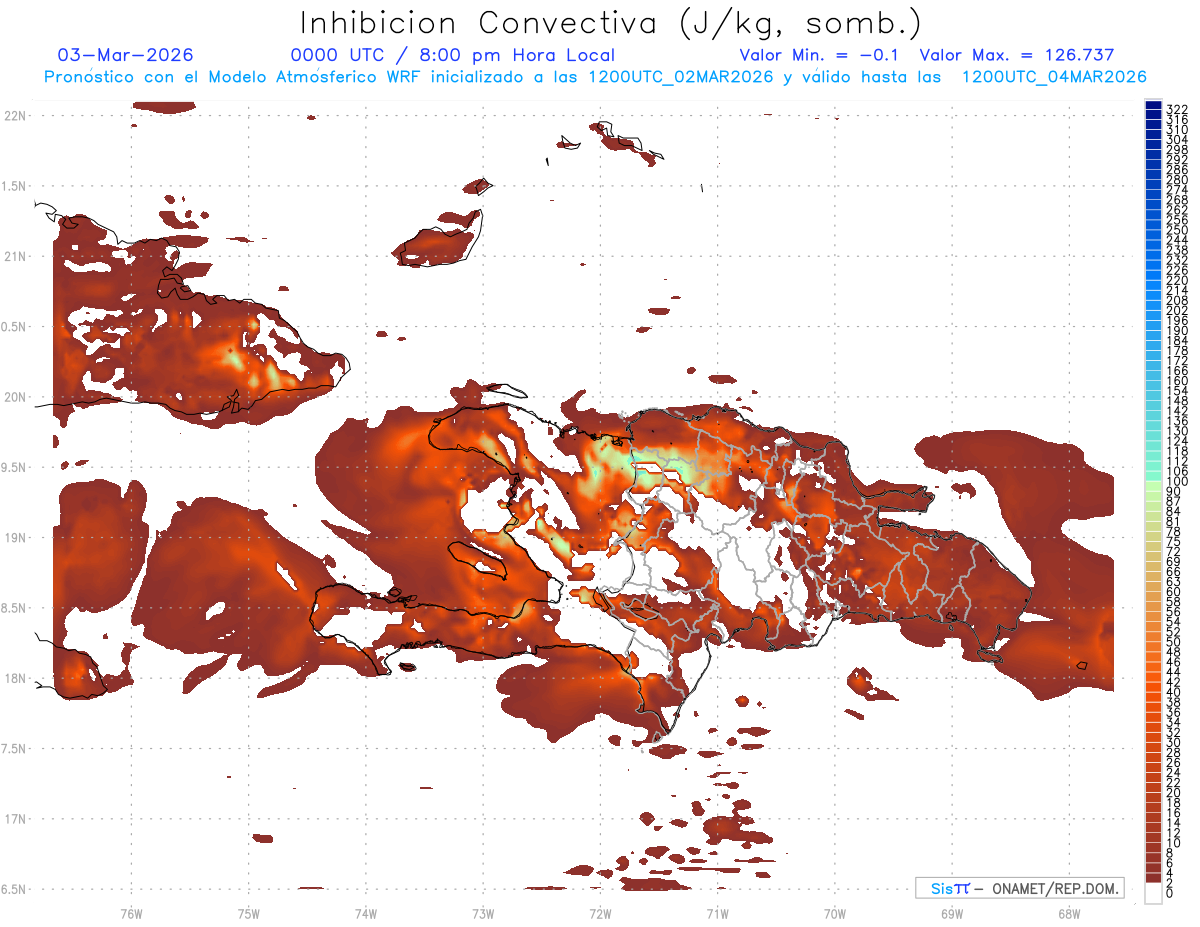Select the pale green swatch beside '100'
Screen dimensions: 1200x927
point(1154,486)
